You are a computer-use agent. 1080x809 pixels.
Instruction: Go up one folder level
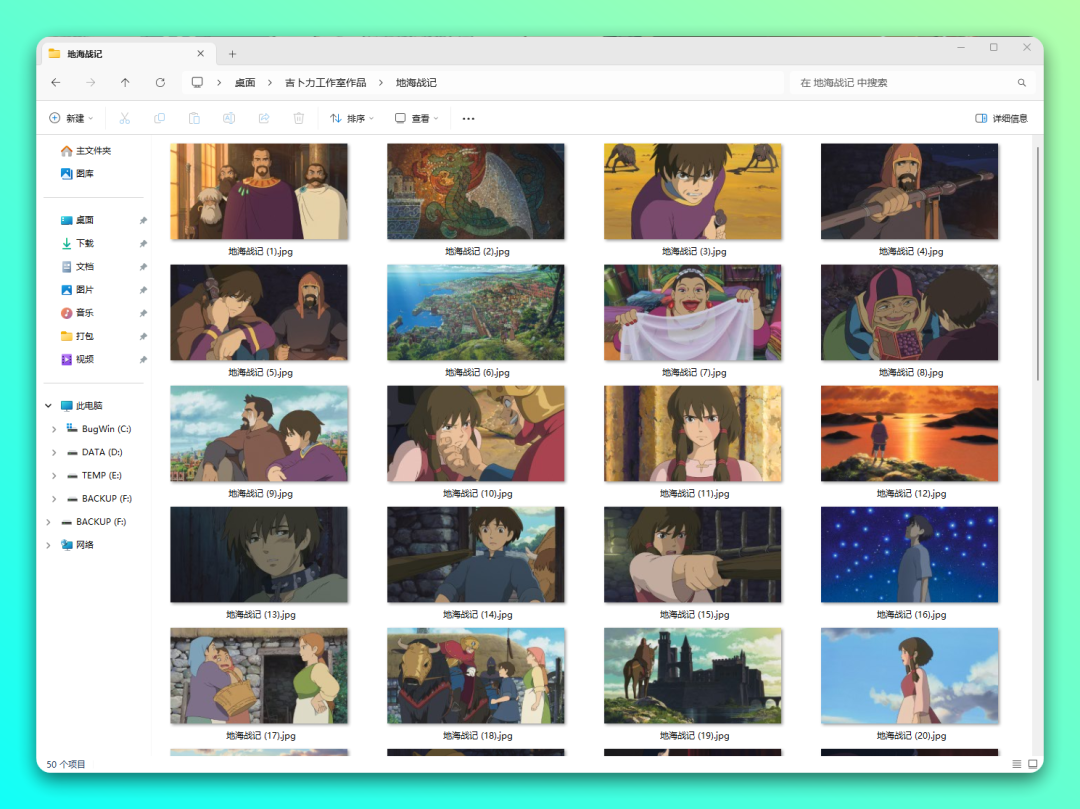125,83
